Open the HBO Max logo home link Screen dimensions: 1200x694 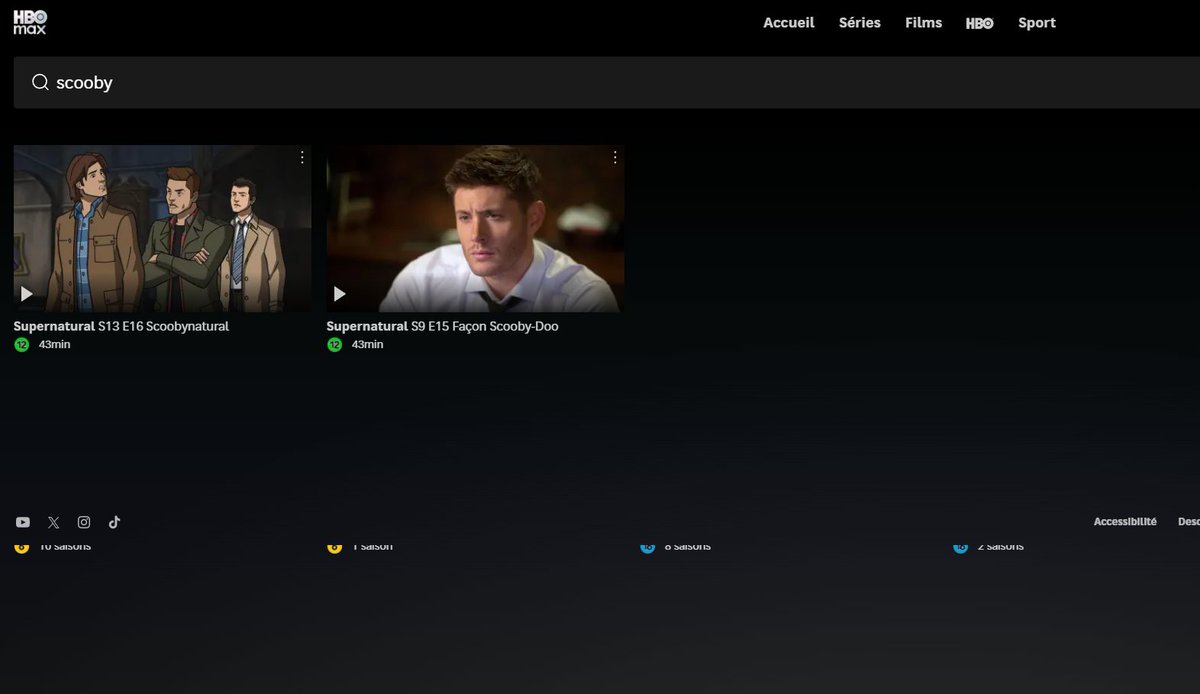click(30, 22)
